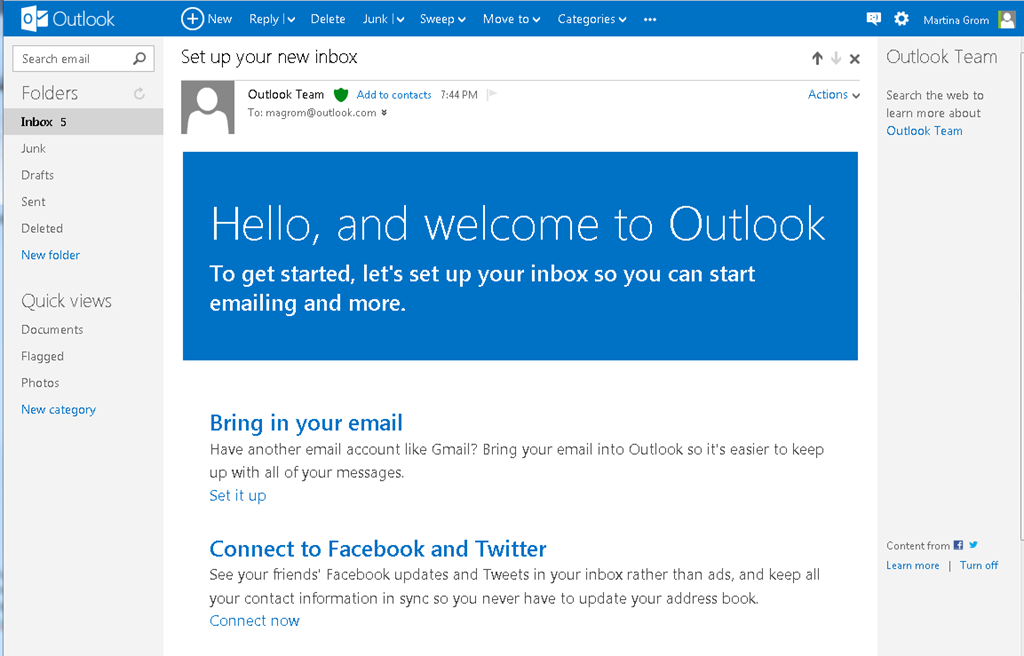The height and width of the screenshot is (656, 1024).
Task: Click the 'Set up your new inbox' subject
Action: tap(269, 57)
